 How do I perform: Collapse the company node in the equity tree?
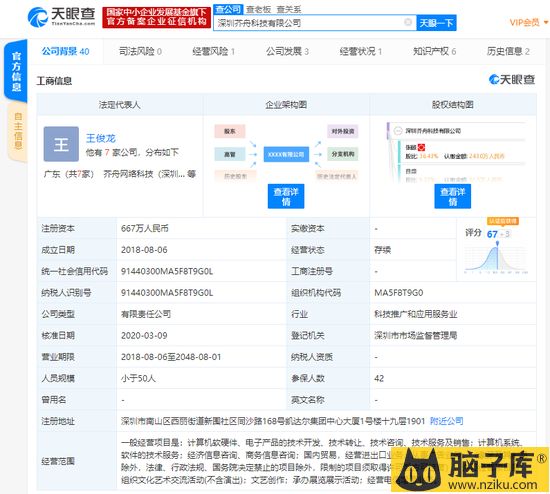pyautogui.click(x=397, y=131)
